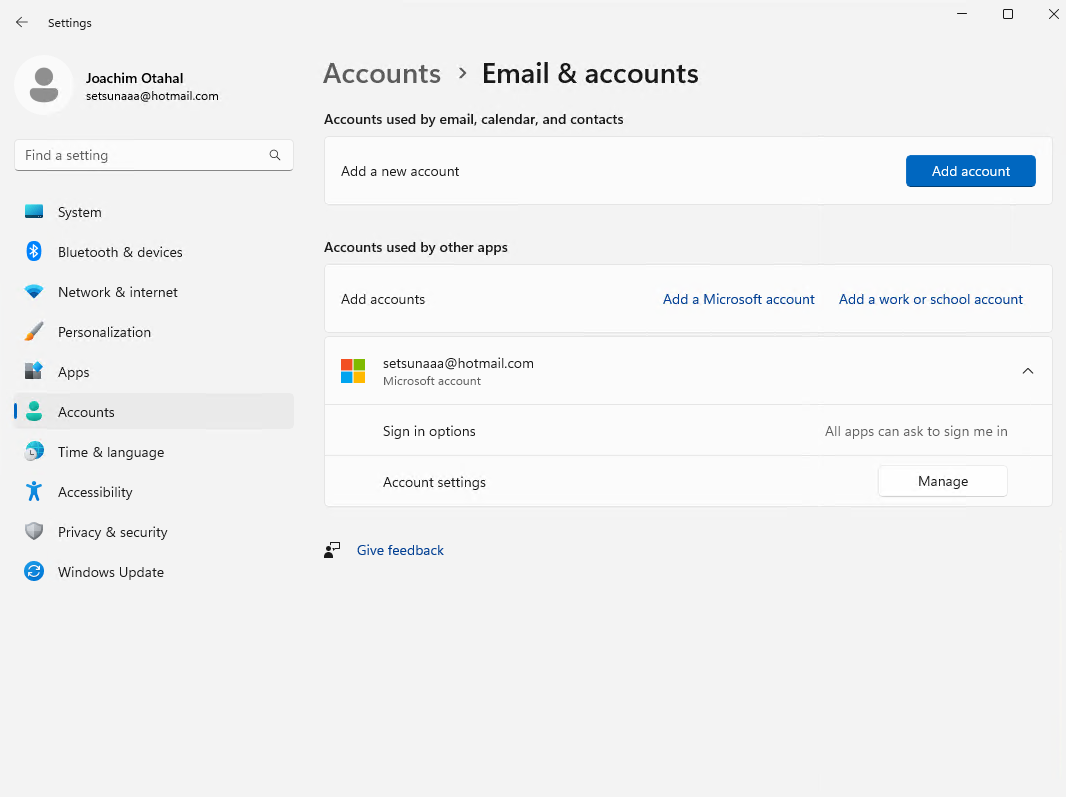Click the Accounts breadcrumb link
Viewport: 1066px width, 797px height.
coord(382,73)
